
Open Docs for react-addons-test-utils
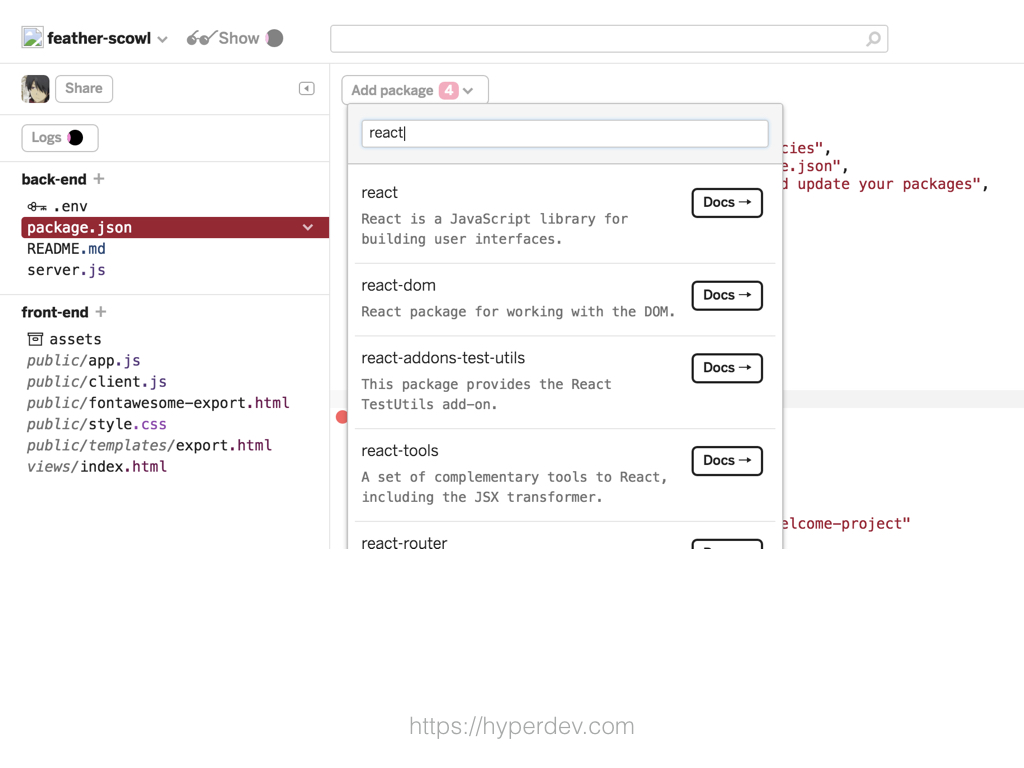[727, 368]
